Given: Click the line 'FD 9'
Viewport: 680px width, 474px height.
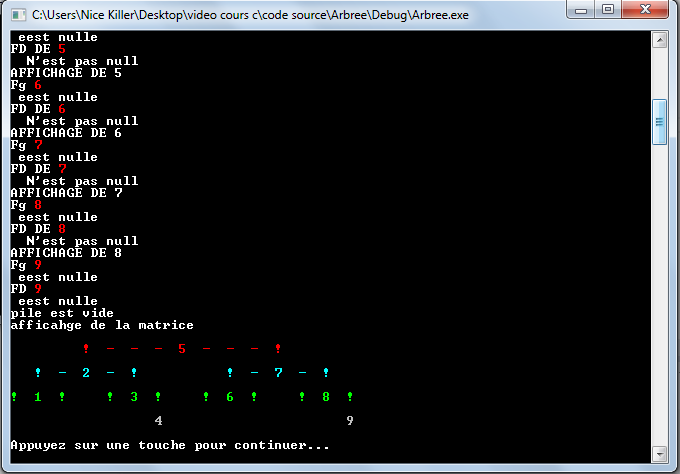Looking at the screenshot, I should click(26, 289).
